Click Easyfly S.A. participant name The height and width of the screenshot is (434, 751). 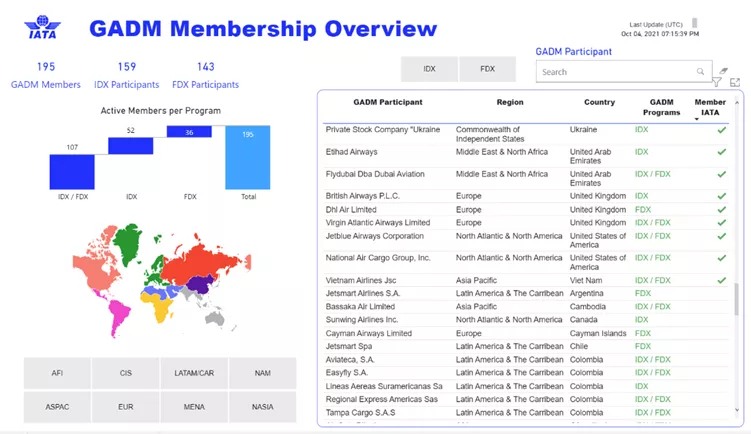(347, 373)
